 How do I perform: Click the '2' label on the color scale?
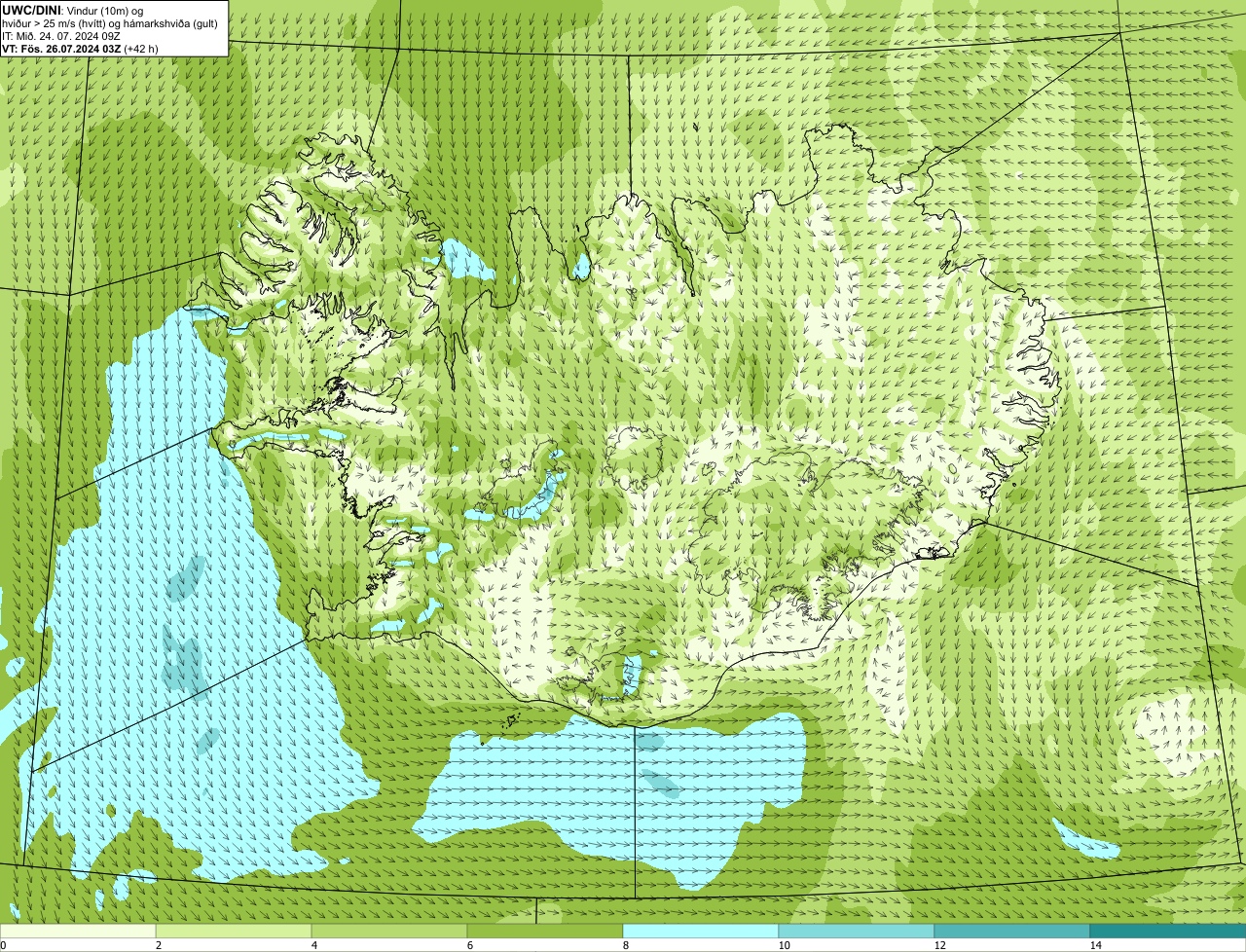click(158, 945)
